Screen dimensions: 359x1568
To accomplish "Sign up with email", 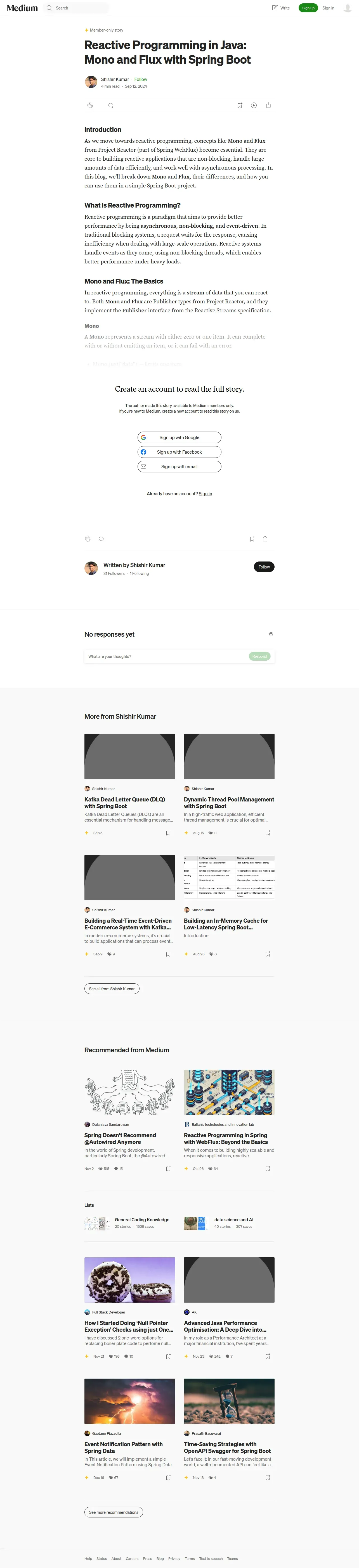I will (179, 467).
